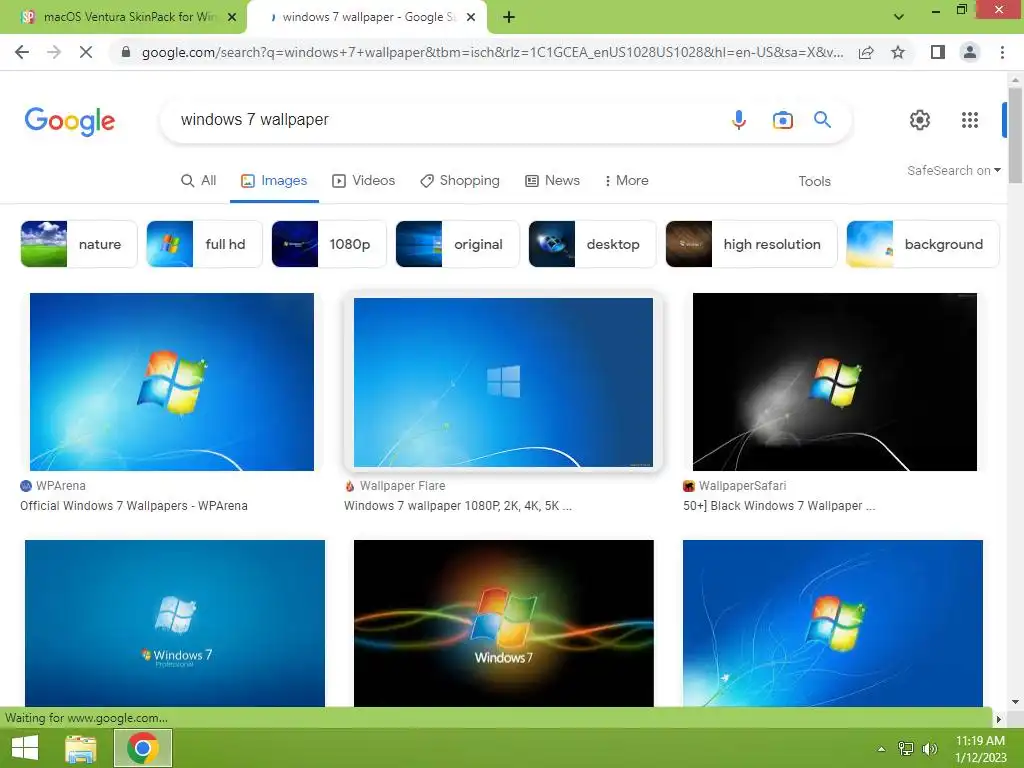Screen dimensions: 1024x768
Task: Bookmark this page with the star
Action: point(898,52)
